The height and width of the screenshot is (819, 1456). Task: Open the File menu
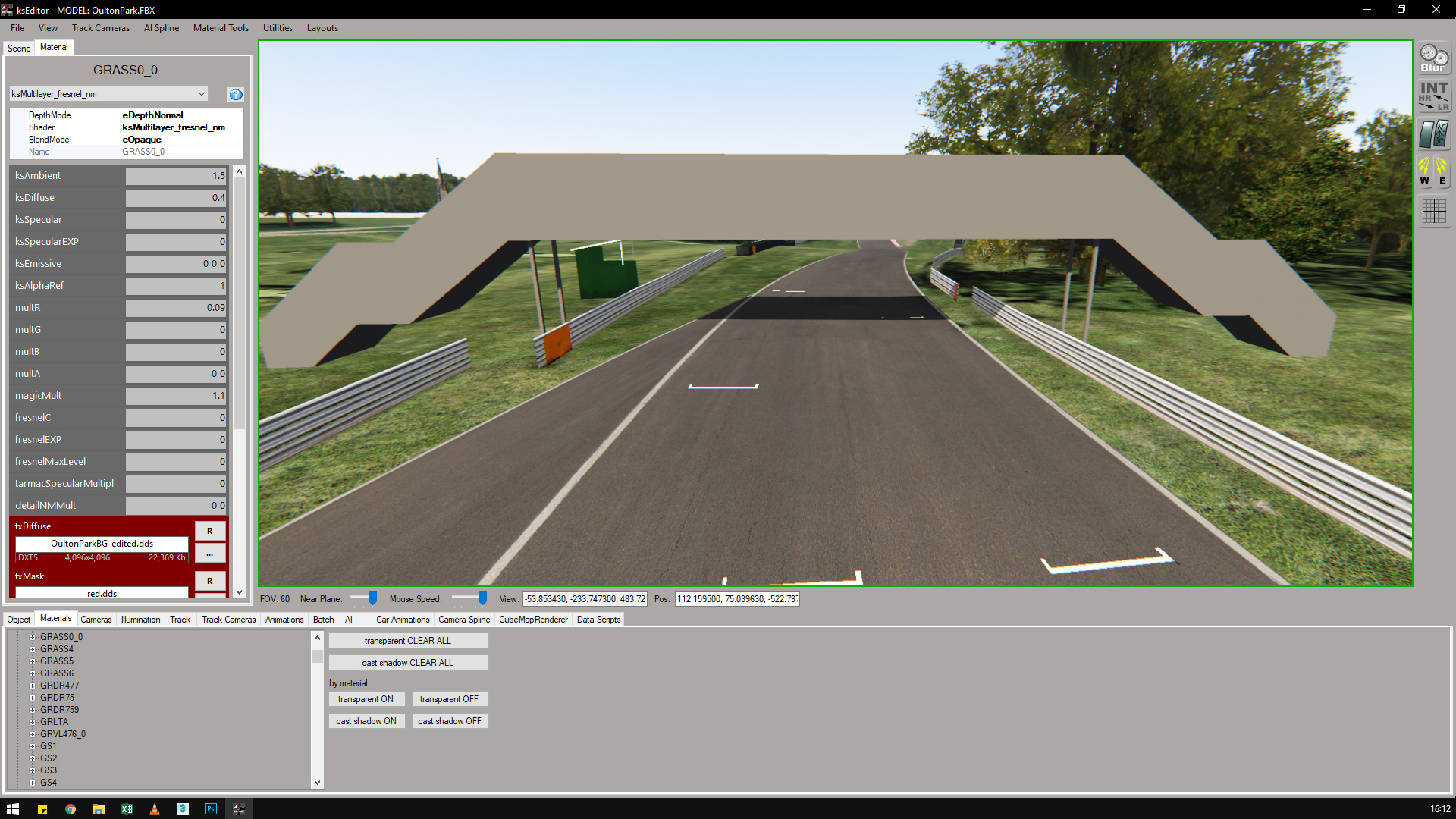[17, 28]
